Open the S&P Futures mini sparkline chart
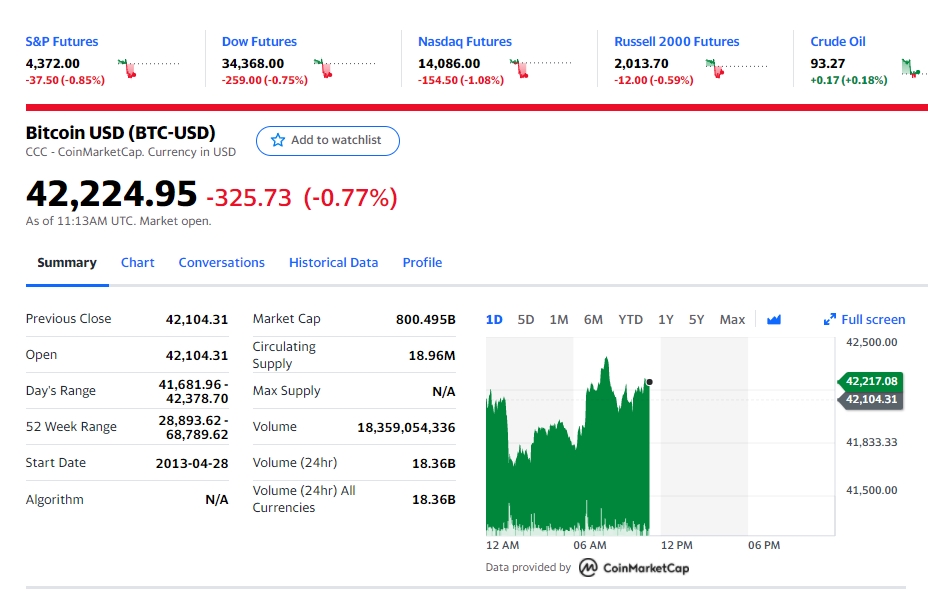The width and height of the screenshot is (928, 606). pos(149,68)
